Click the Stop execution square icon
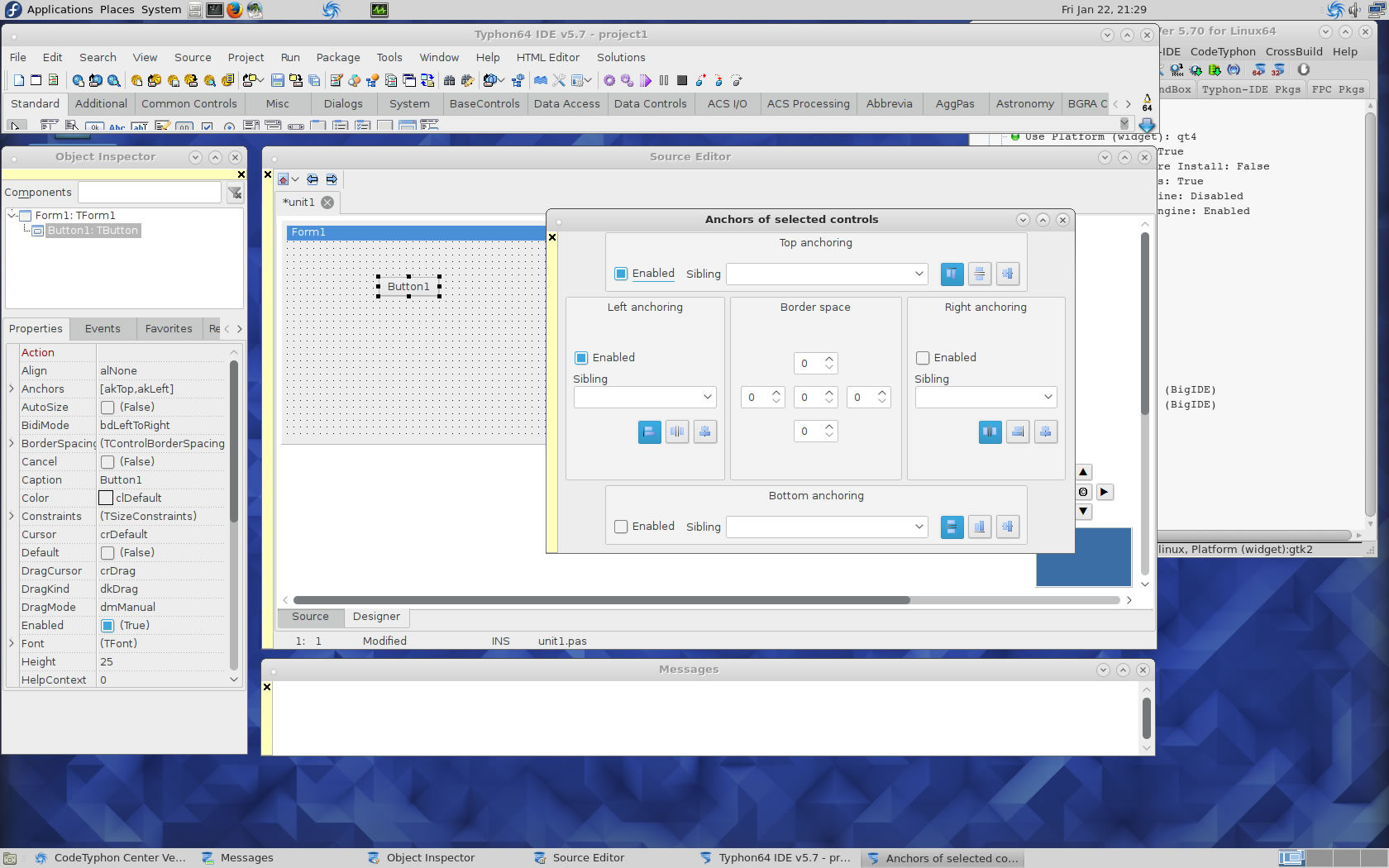The height and width of the screenshot is (868, 1389). point(682,80)
